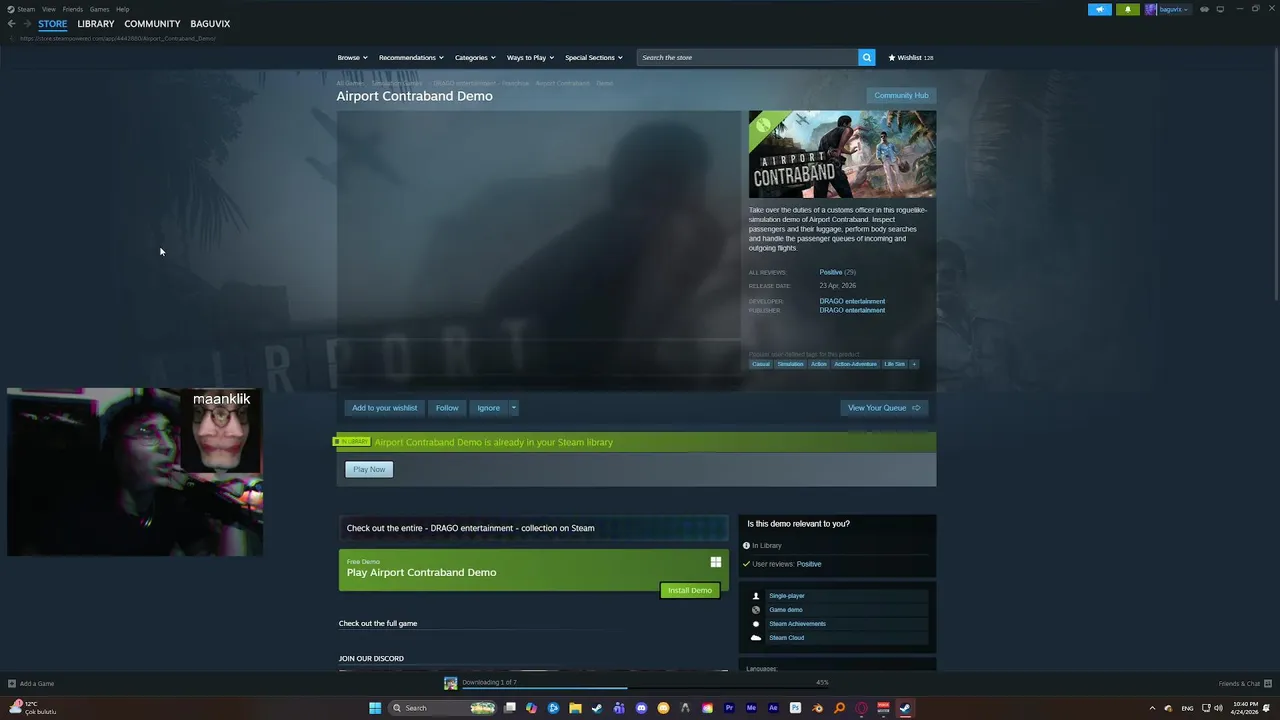Click the Casual tag
Viewport: 1280px width, 720px height.
click(761, 364)
